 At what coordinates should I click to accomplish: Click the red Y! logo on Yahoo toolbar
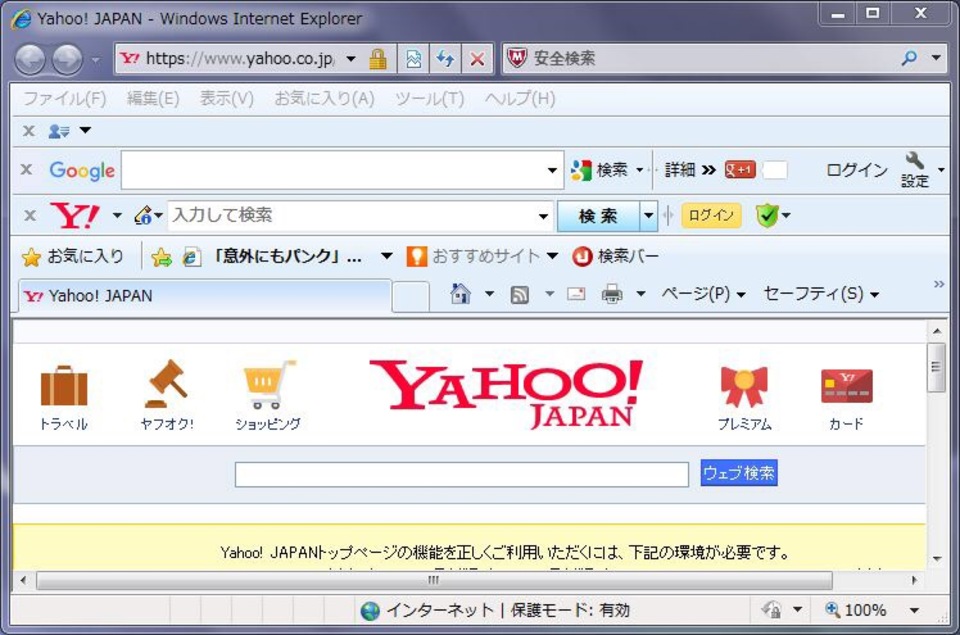(75, 216)
